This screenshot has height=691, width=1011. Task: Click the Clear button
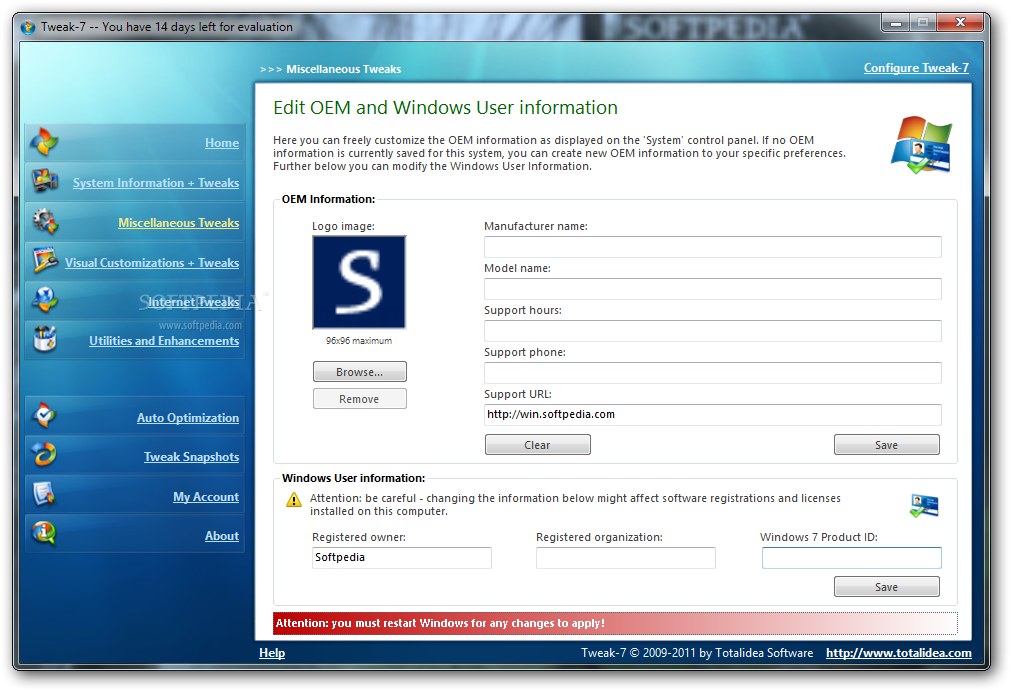pyautogui.click(x=538, y=445)
